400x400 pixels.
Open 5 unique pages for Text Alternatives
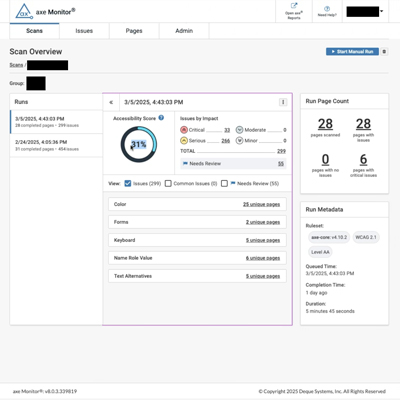click(x=263, y=276)
